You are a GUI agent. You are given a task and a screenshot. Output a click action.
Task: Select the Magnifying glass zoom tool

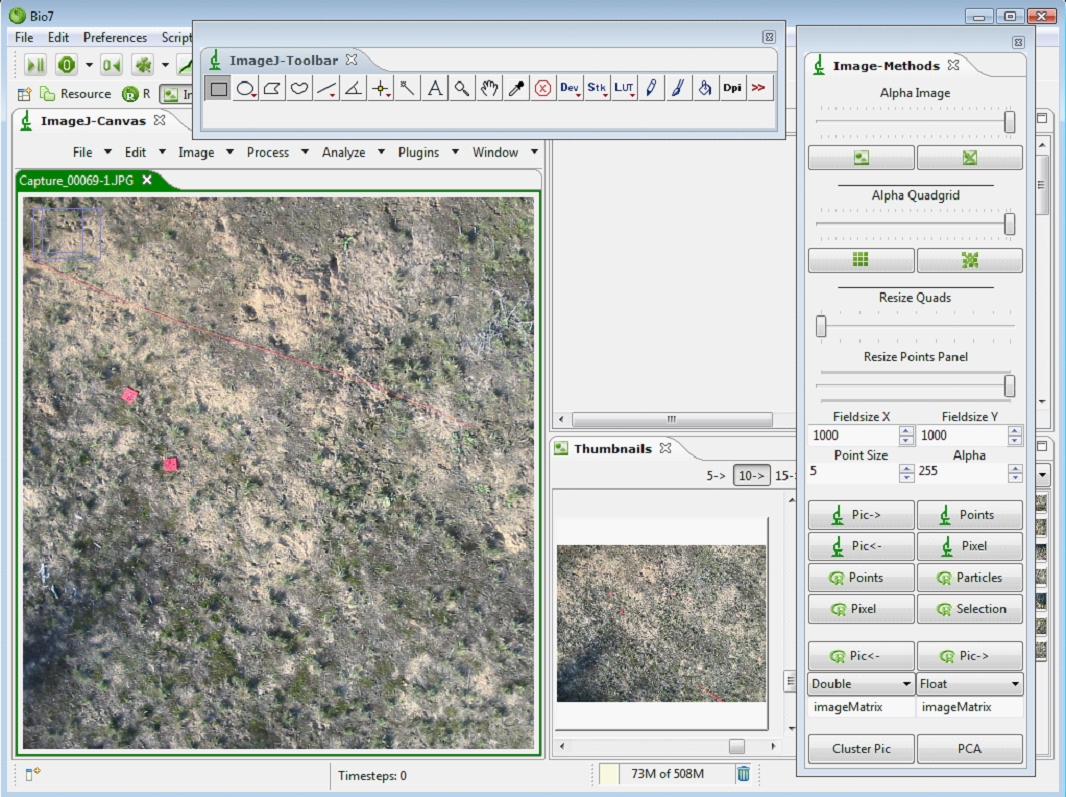click(461, 88)
